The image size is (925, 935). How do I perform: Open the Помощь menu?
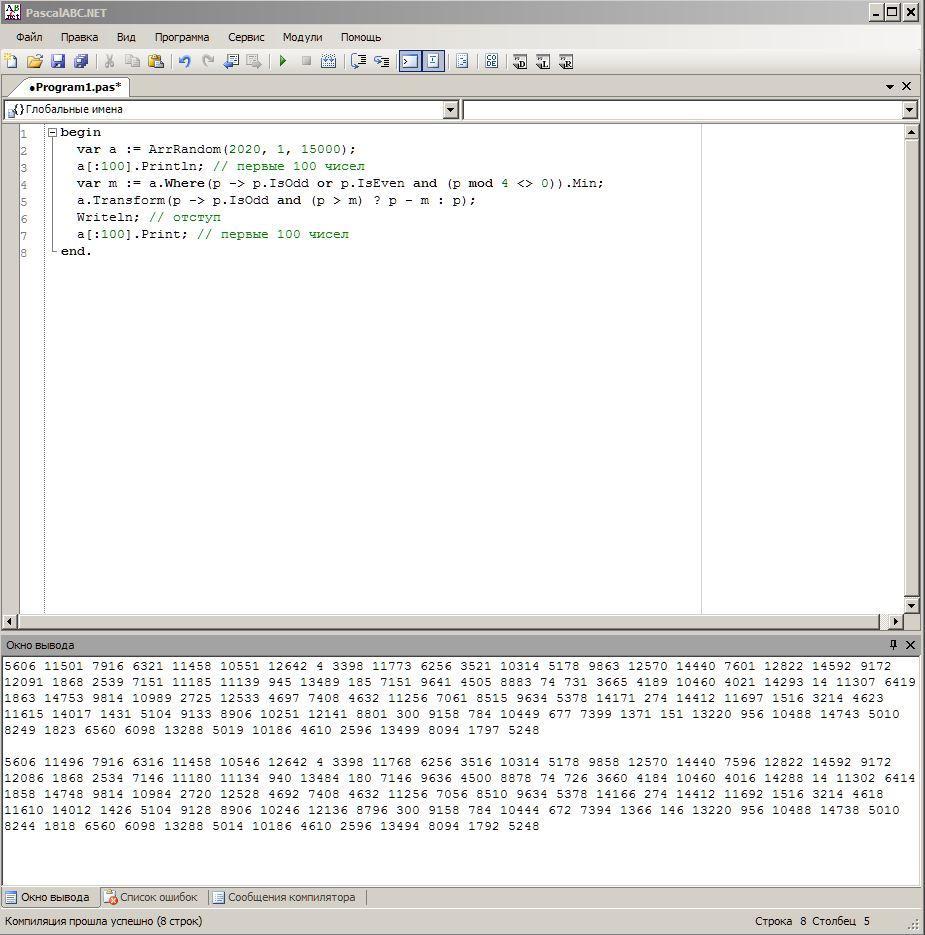pos(361,37)
